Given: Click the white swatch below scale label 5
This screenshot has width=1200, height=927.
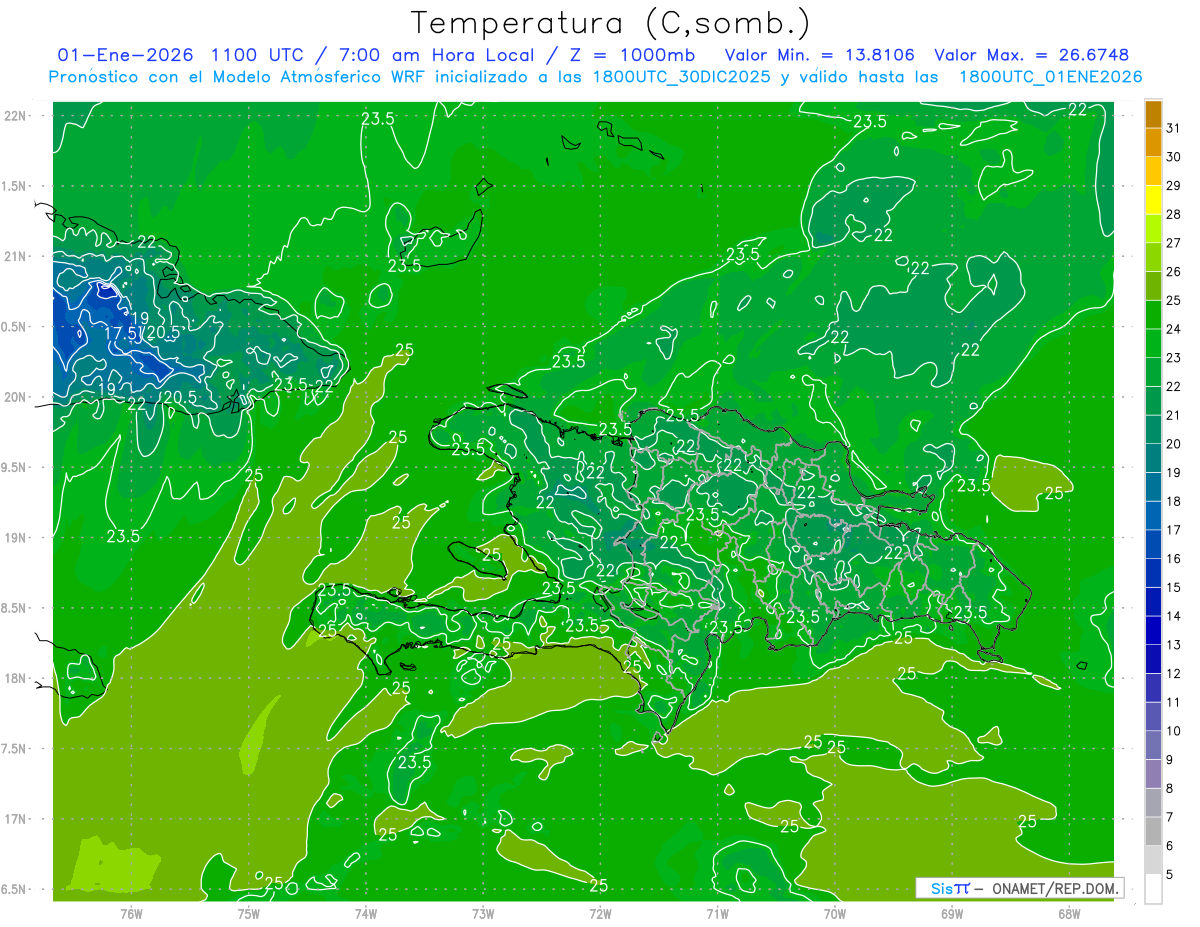Looking at the screenshot, I should coord(1153,889).
